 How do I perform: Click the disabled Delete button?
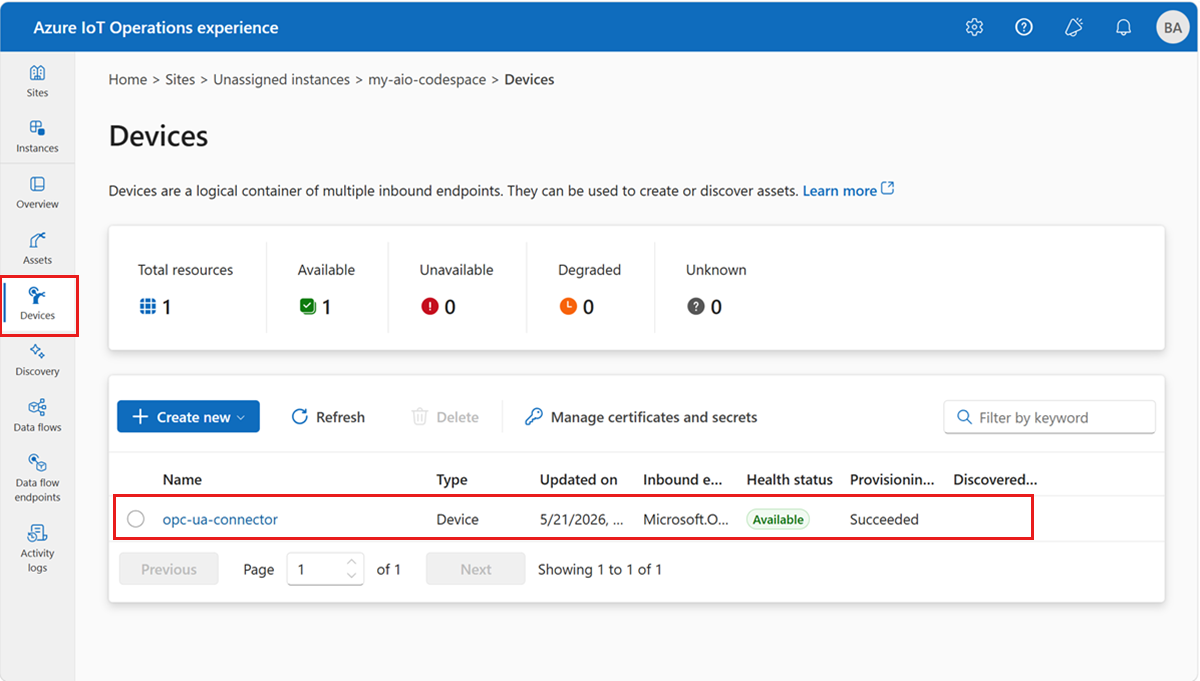tap(446, 417)
